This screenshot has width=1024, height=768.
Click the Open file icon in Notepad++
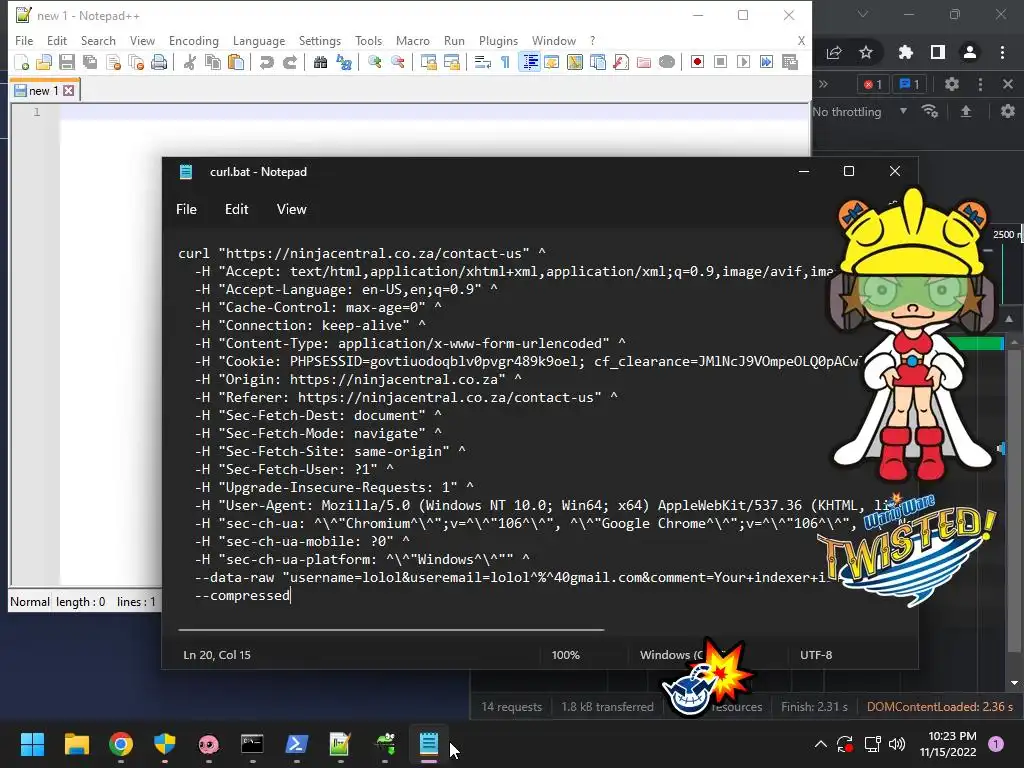click(44, 62)
